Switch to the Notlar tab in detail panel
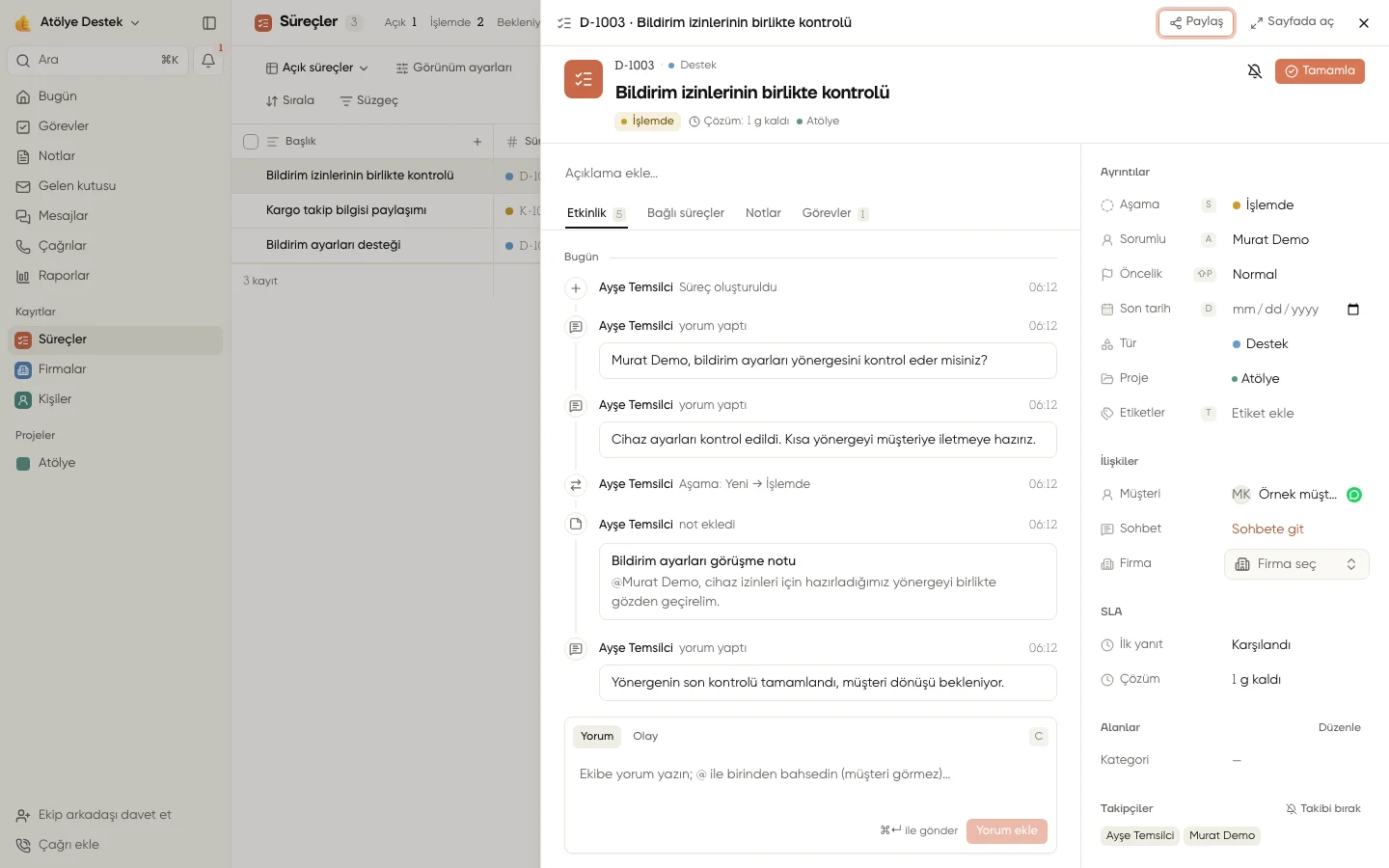Image resolution: width=1389 pixels, height=868 pixels. click(x=763, y=213)
